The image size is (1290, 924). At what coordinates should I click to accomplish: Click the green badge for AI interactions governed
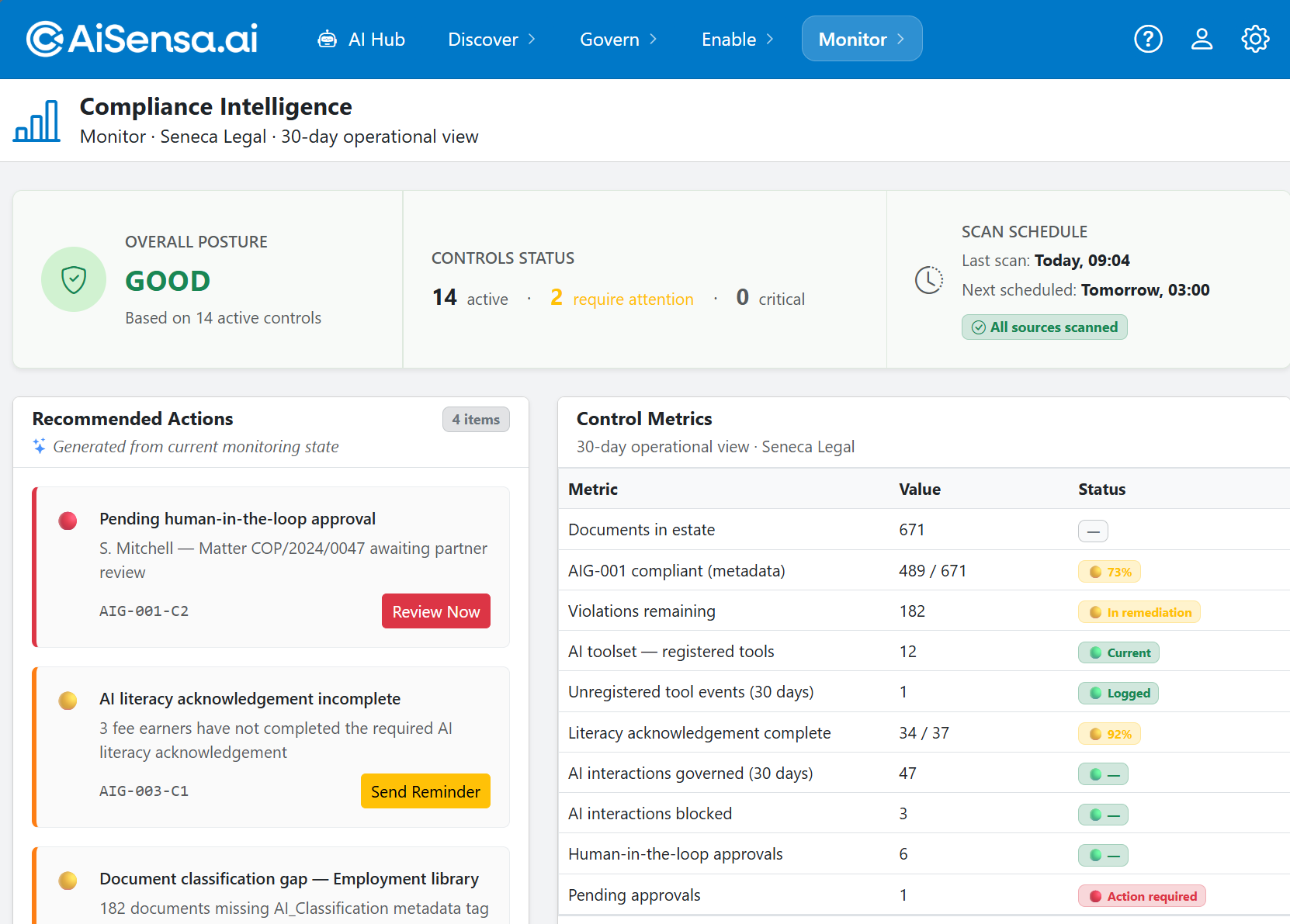point(1103,774)
